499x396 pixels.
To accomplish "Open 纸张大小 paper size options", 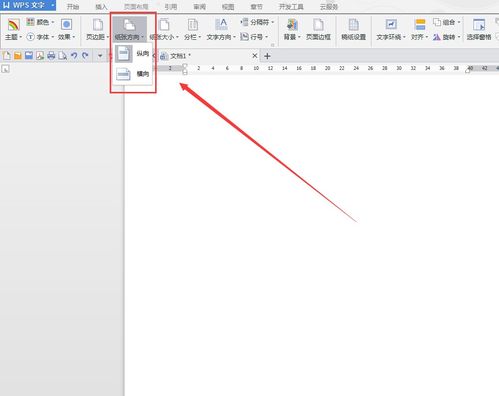I will [164, 29].
